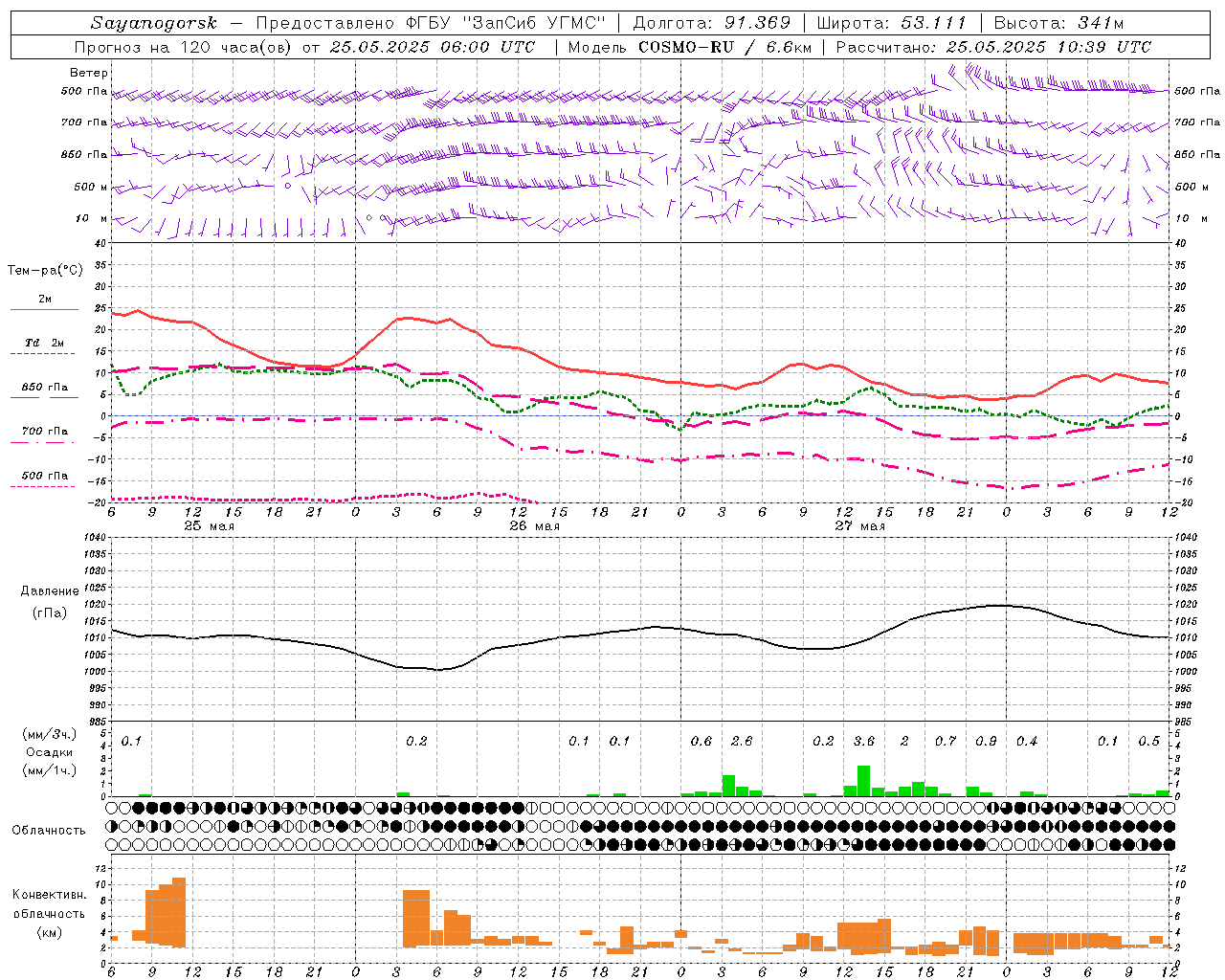Click the (км) convective cloud units label

pyautogui.click(x=49, y=932)
